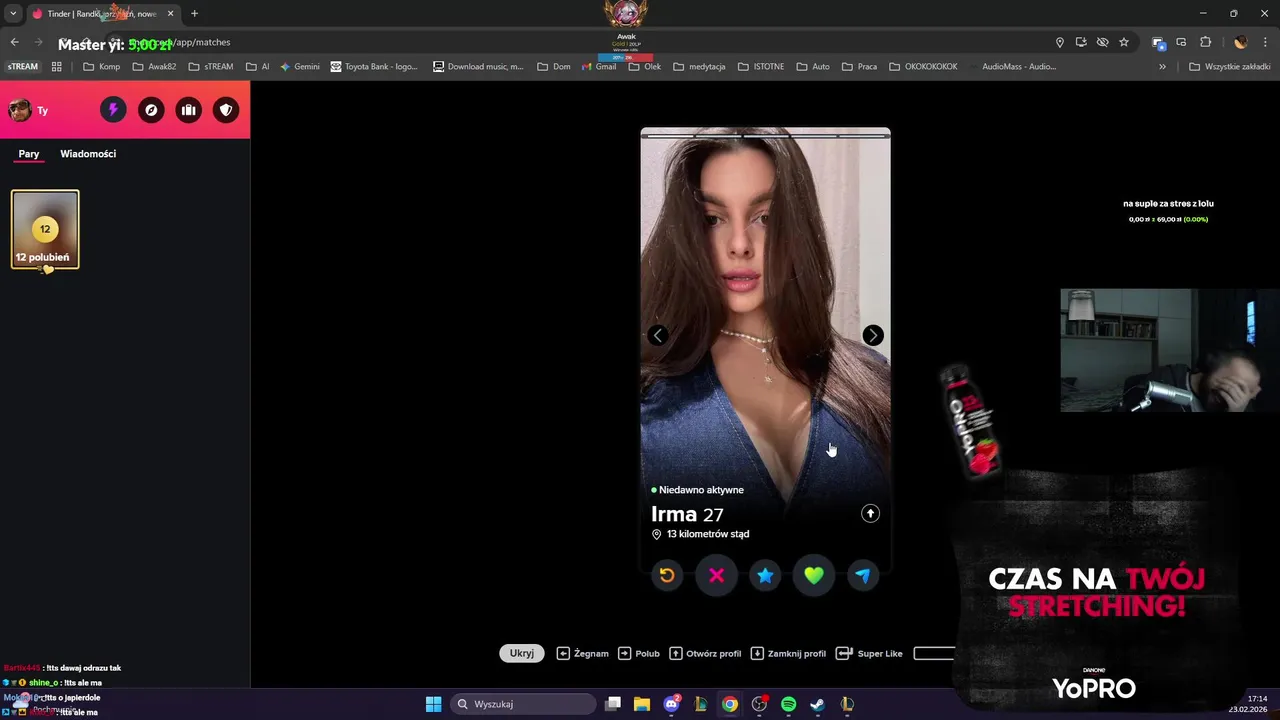Open the Awak82 bookmark folder
Screen dimensions: 1280x720
point(154,67)
